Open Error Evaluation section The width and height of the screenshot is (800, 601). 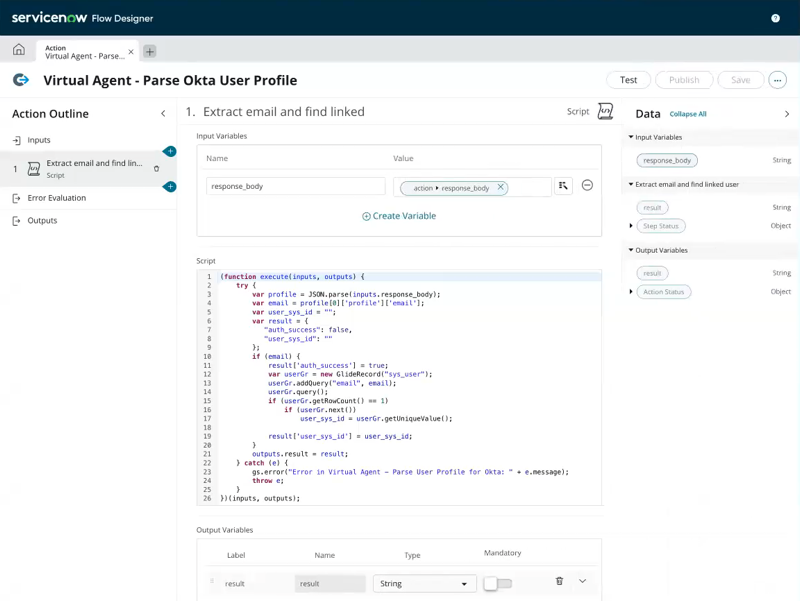[x=57, y=198]
